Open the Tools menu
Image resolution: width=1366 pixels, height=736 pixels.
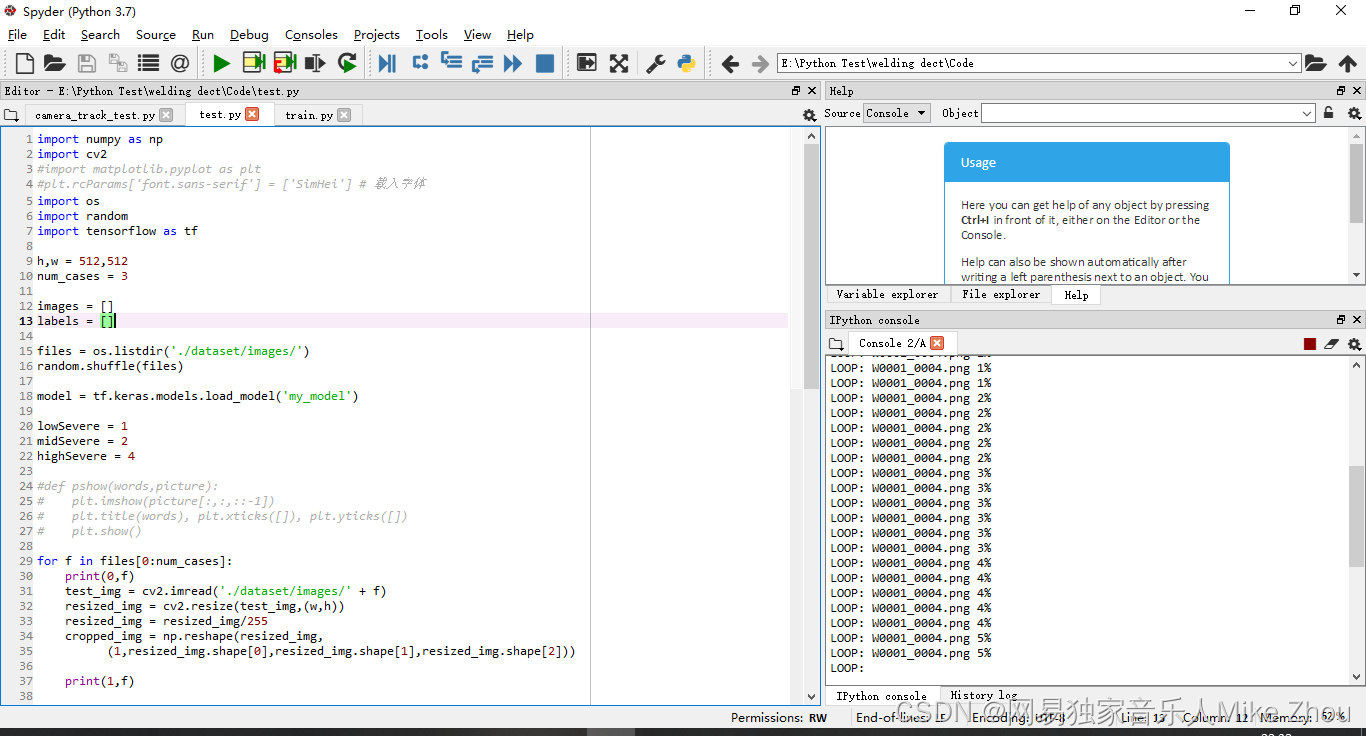point(432,34)
